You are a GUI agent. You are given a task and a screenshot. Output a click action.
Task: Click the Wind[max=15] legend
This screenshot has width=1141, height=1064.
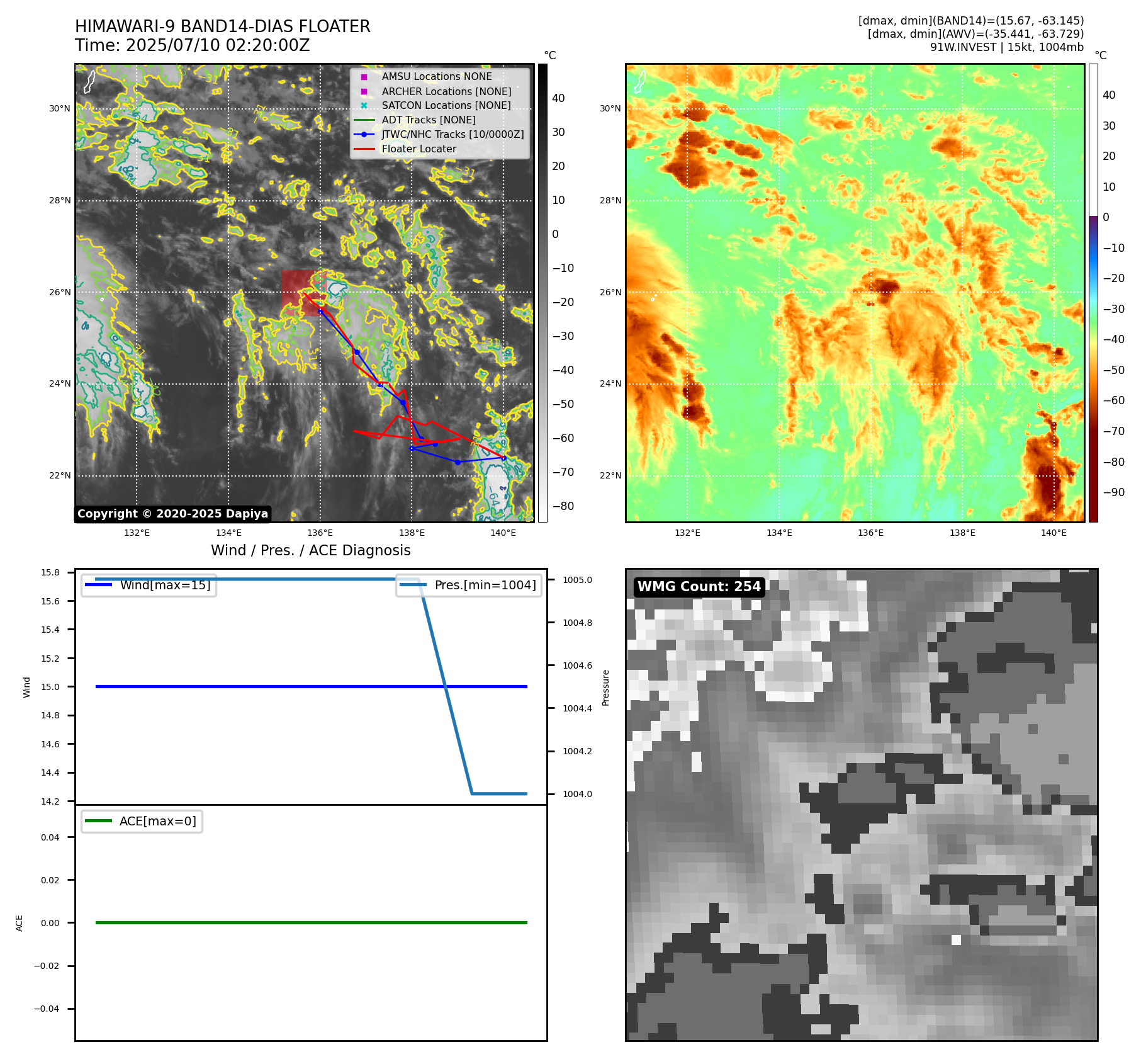tap(149, 585)
